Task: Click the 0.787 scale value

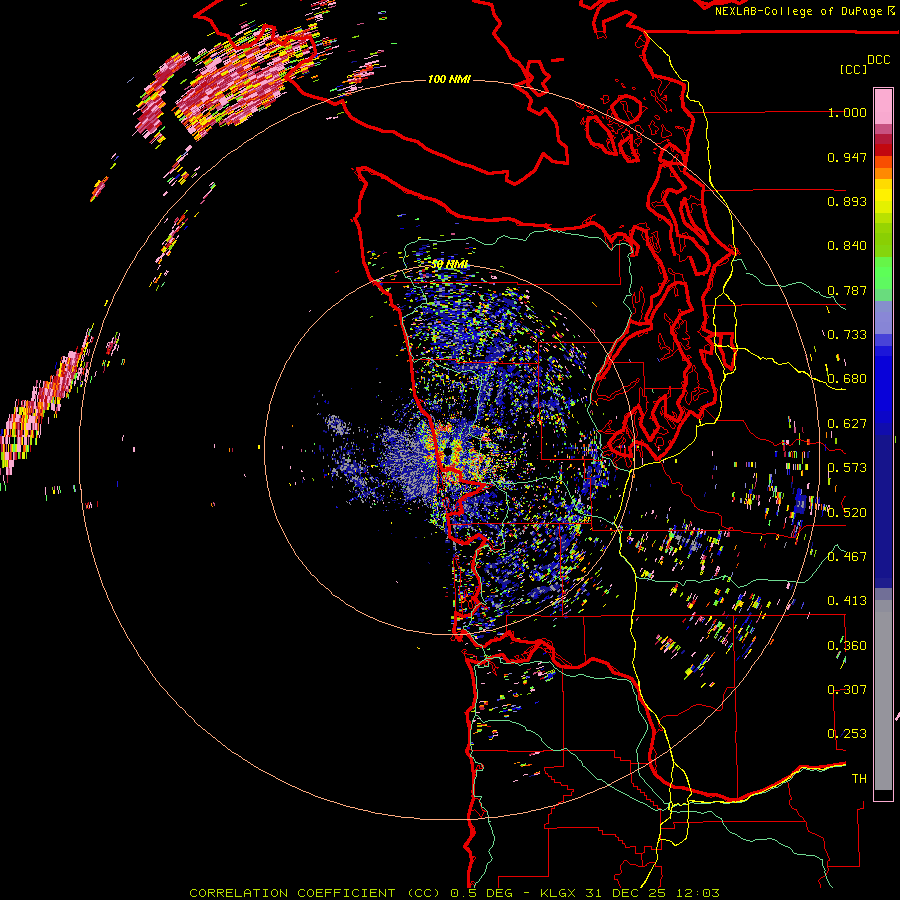Action: [847, 290]
